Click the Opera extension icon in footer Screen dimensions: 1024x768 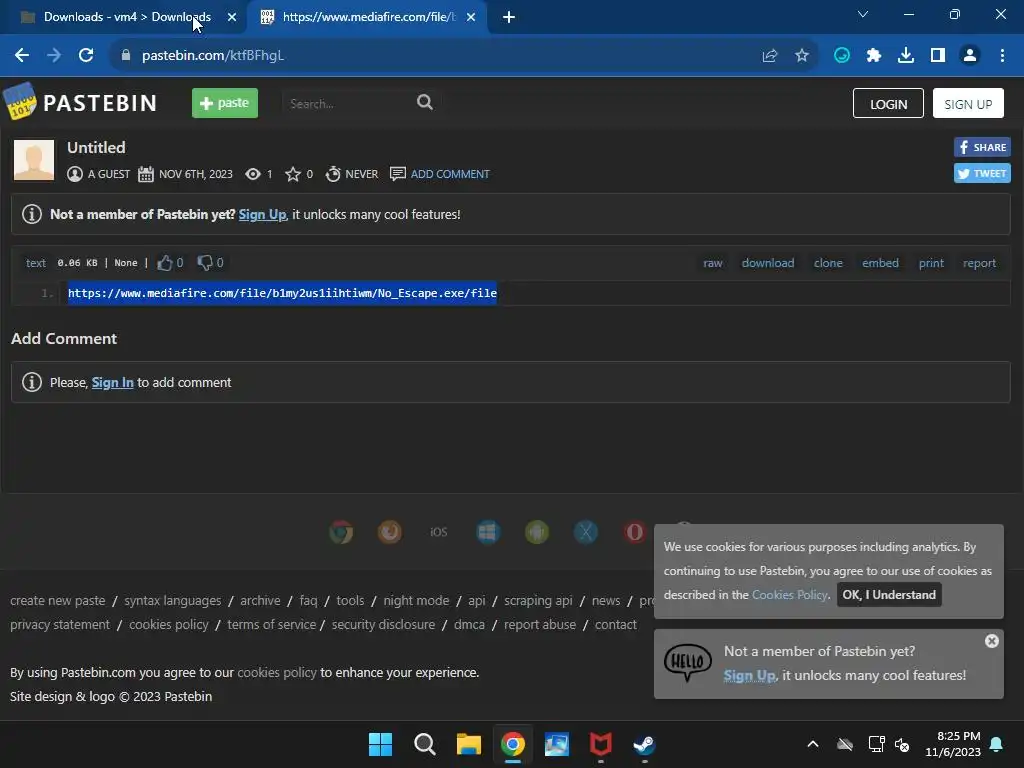coord(635,532)
